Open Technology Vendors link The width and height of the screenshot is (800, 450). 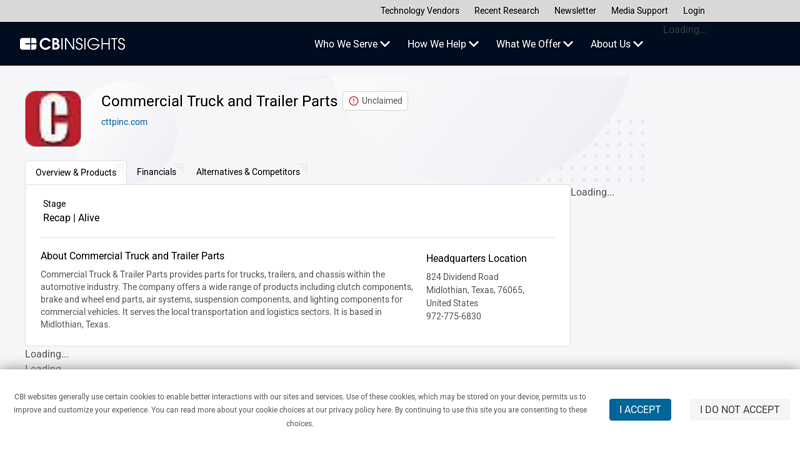[x=419, y=11]
